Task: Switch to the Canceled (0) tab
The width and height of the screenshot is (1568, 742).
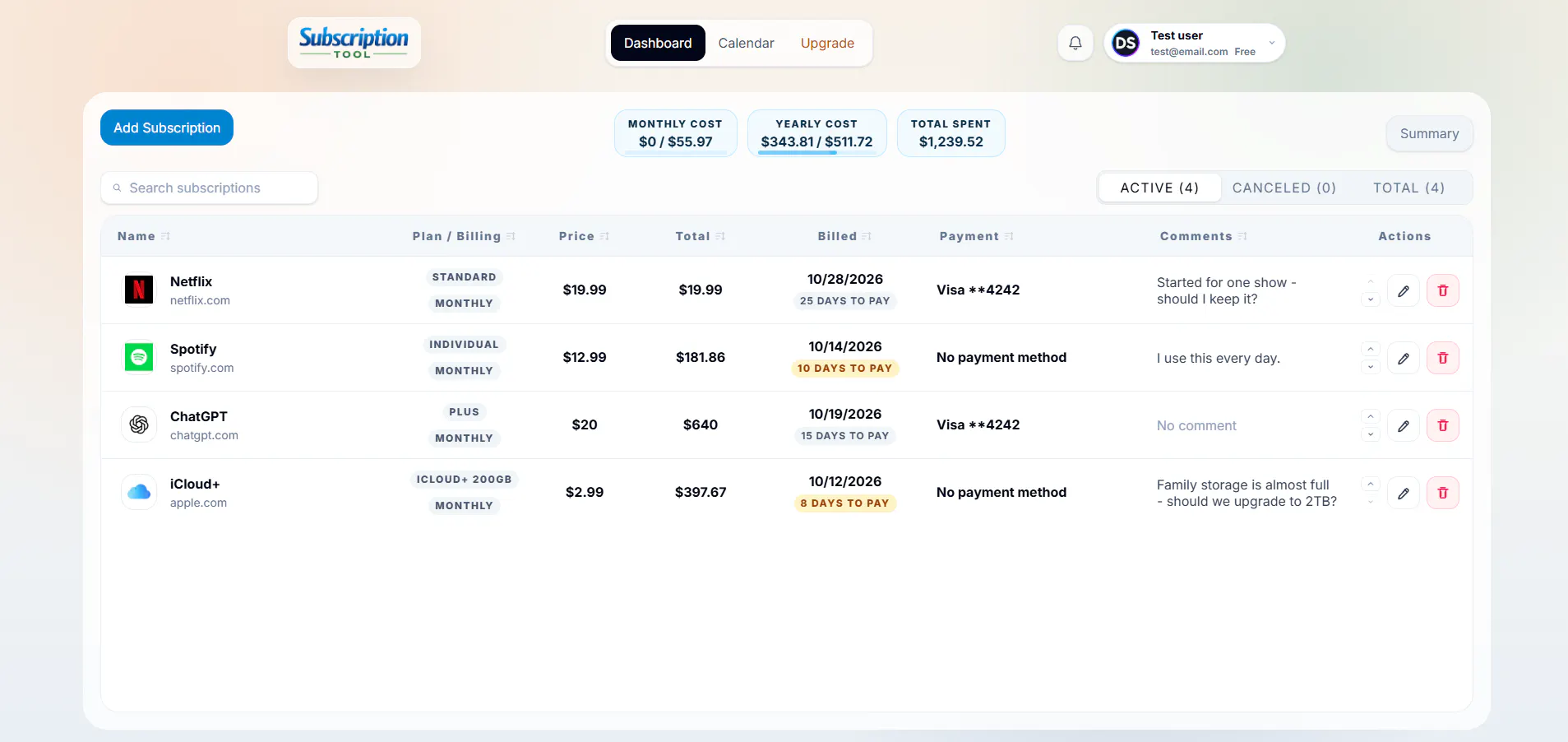Action: coord(1284,188)
